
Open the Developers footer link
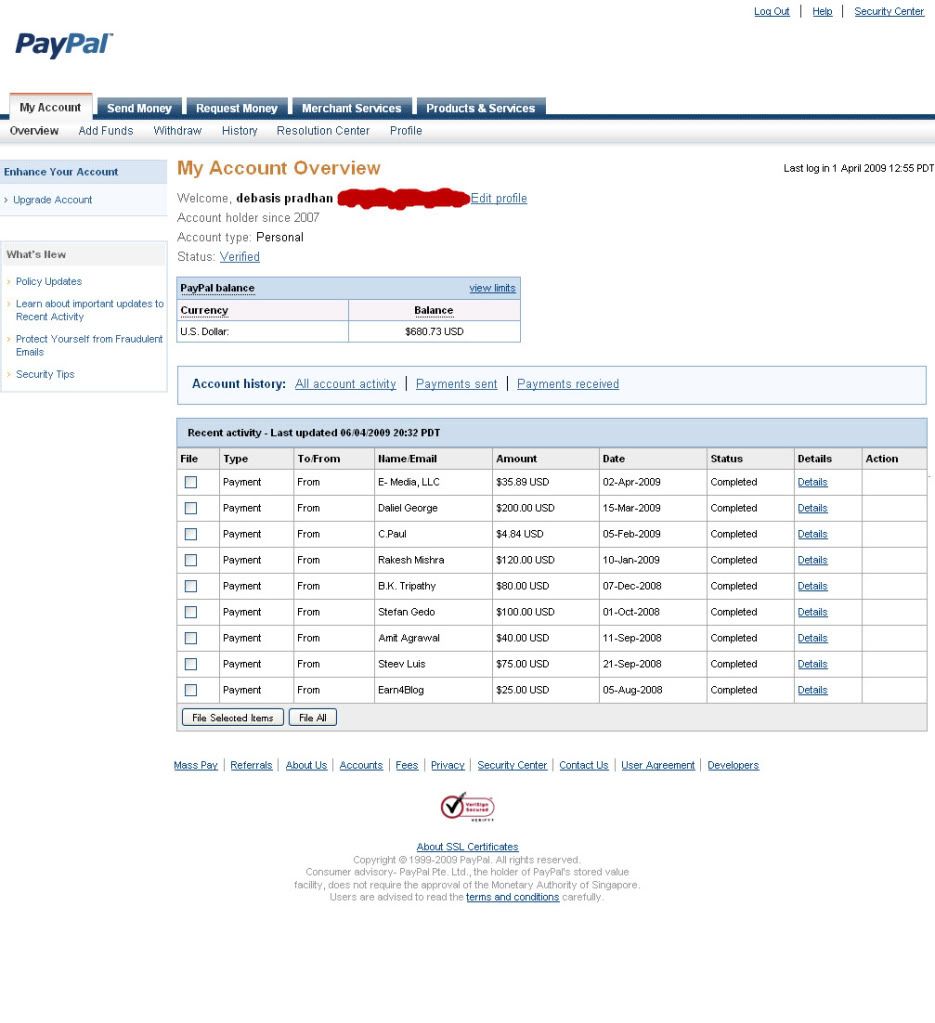tap(733, 765)
